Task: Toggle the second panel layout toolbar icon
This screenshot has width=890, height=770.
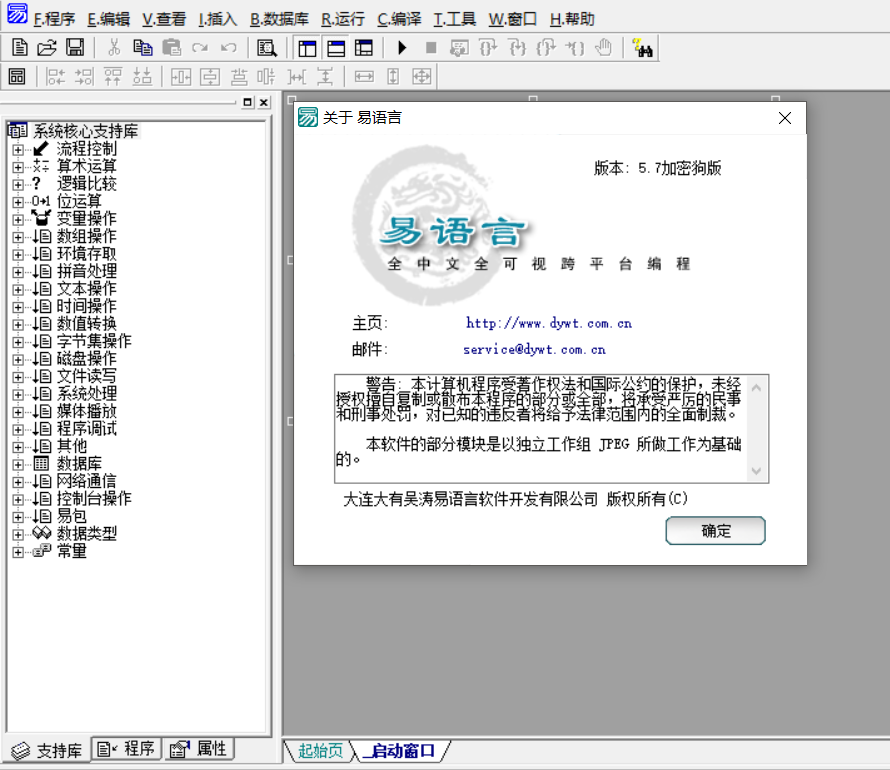Action: pyautogui.click(x=336, y=48)
